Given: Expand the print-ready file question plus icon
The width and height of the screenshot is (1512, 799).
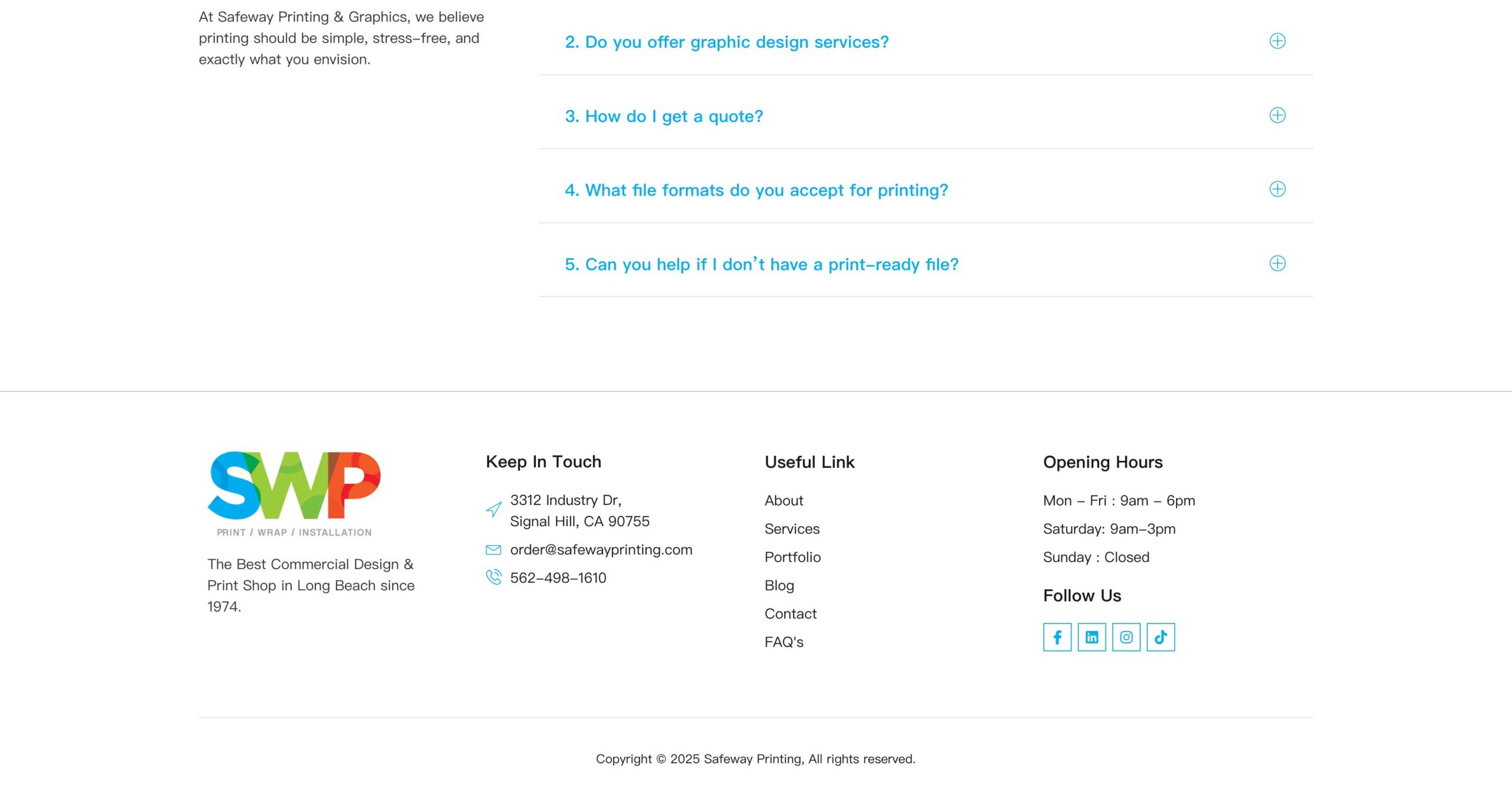Looking at the screenshot, I should pyautogui.click(x=1277, y=263).
